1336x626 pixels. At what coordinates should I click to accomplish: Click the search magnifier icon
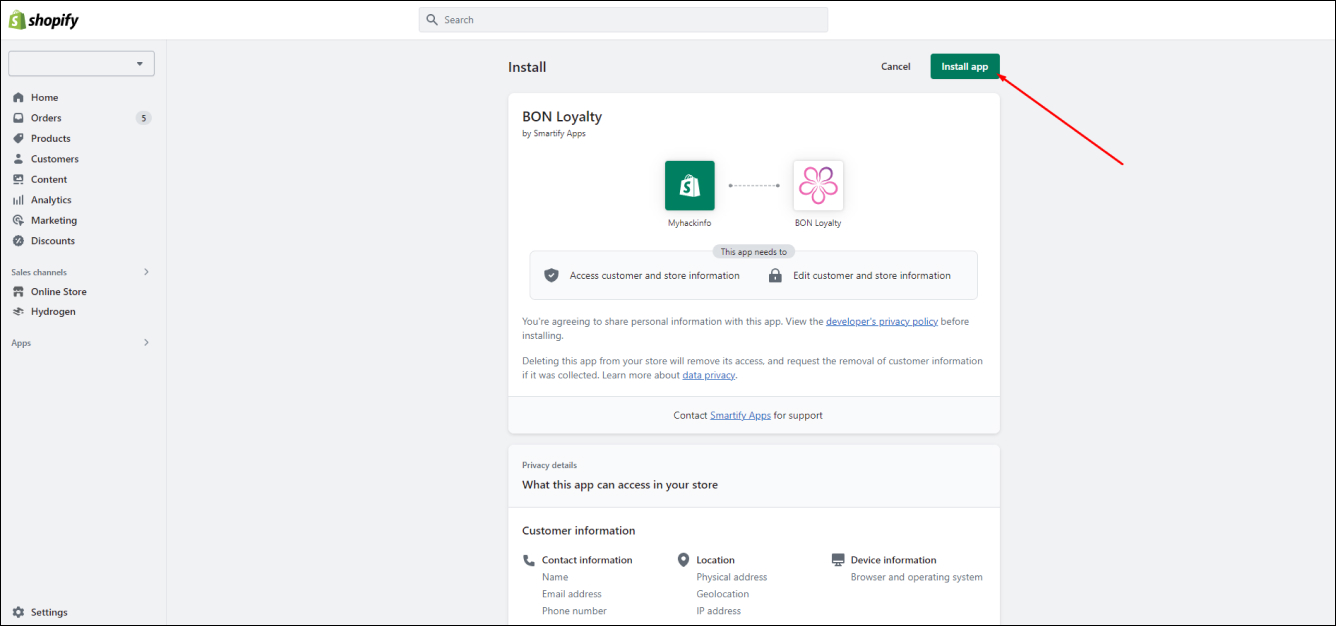point(432,20)
